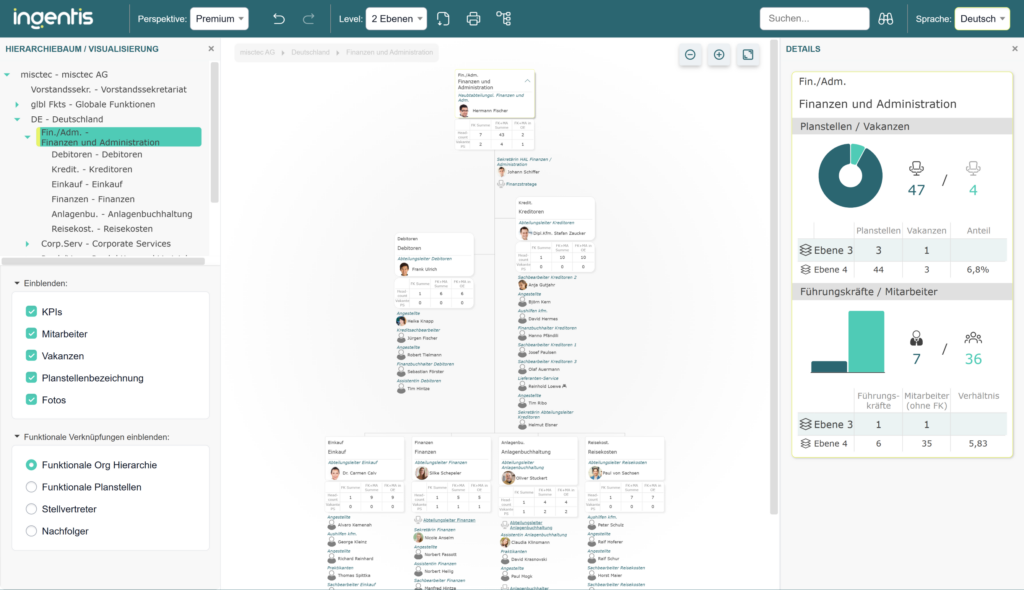
Task: Click the org structure icon in toolbar
Action: coord(504,19)
